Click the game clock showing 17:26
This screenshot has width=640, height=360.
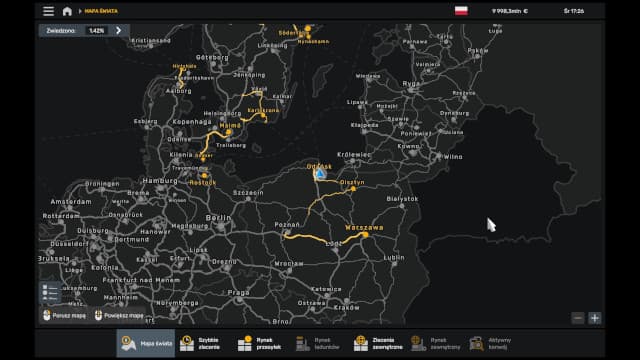[x=574, y=11]
